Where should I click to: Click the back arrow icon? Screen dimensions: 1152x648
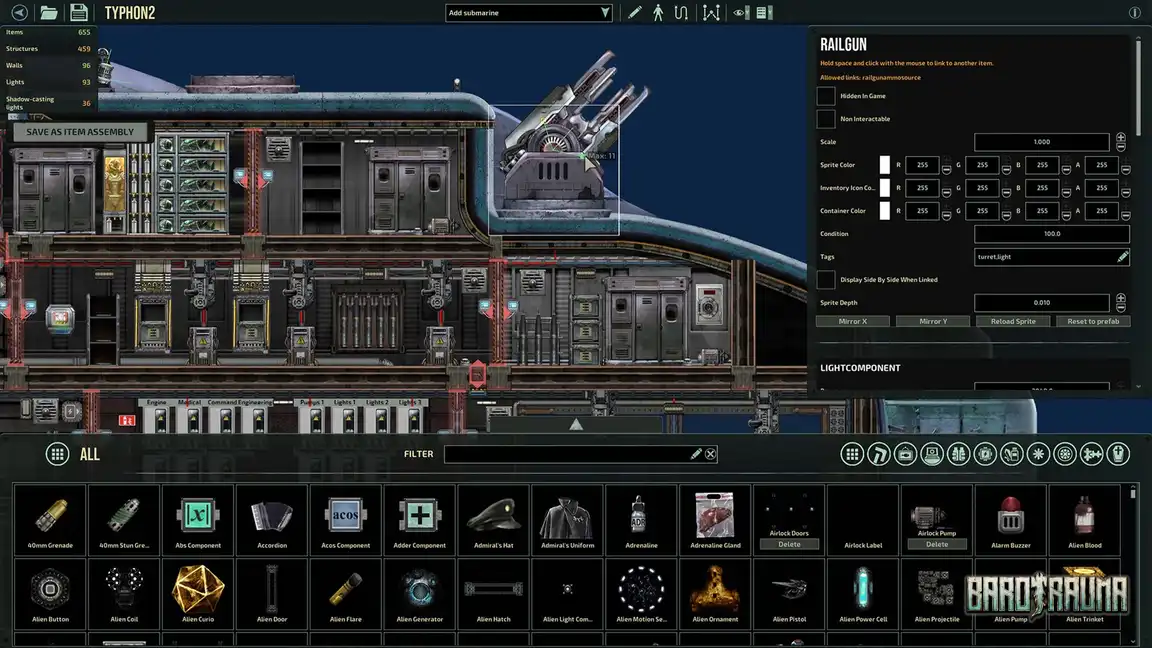click(18, 13)
